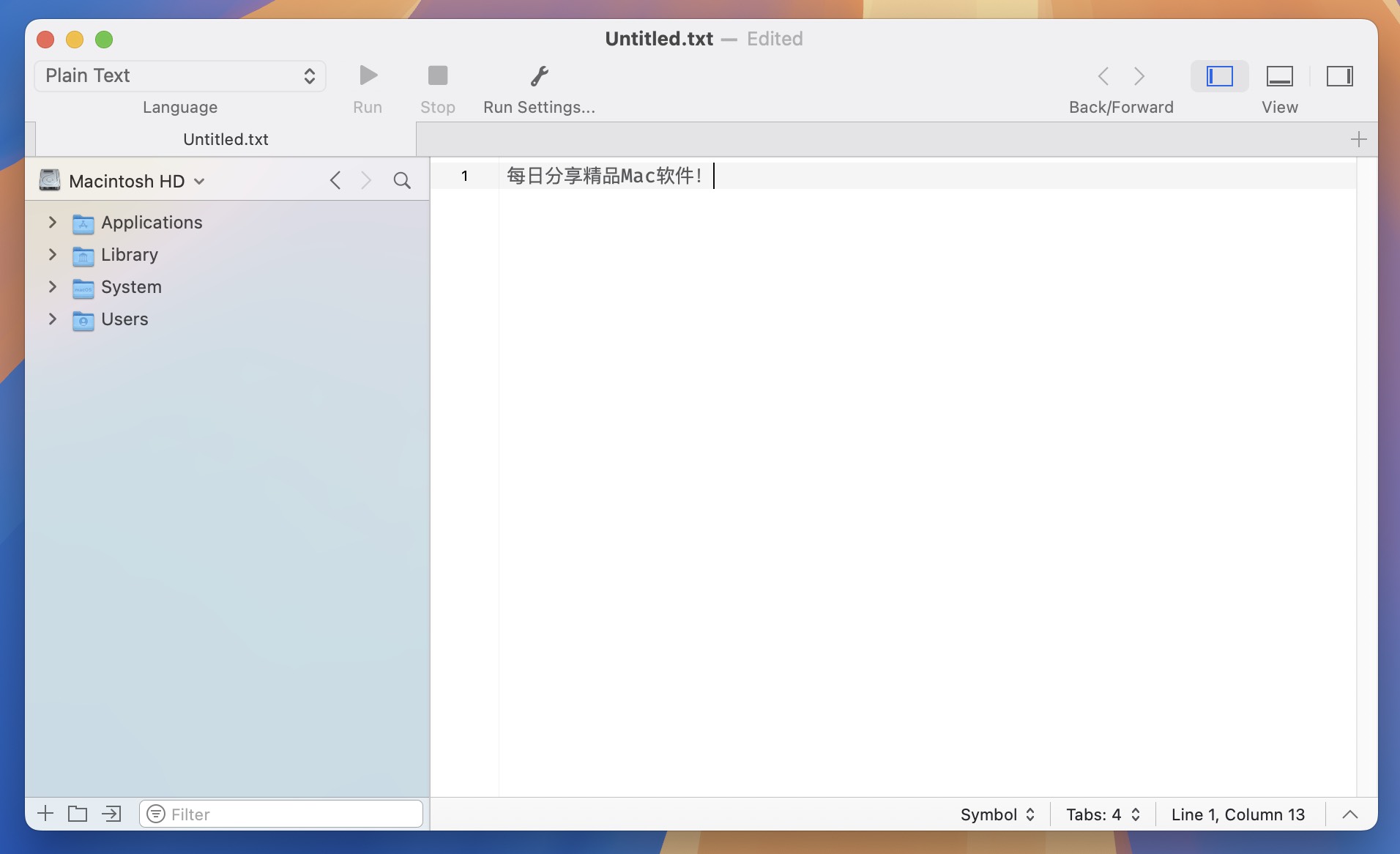Select the Users folder row
1400x854 pixels.
[227, 319]
